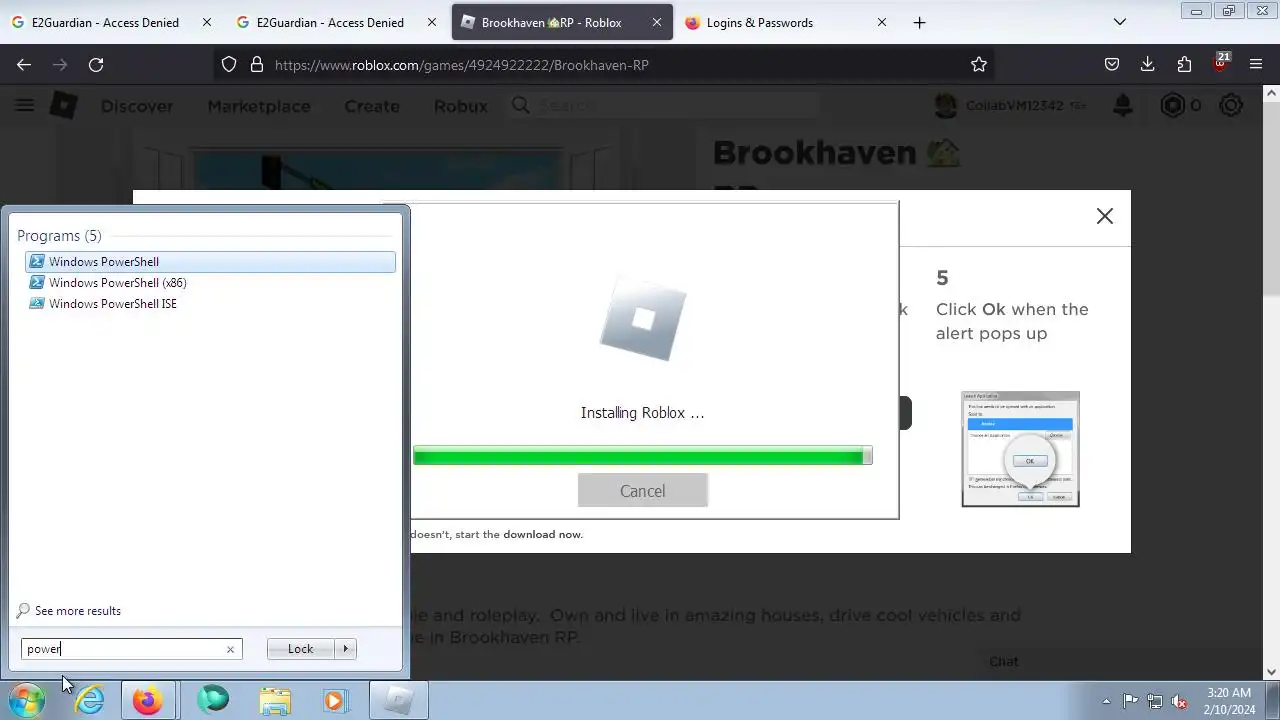
Task: Click the download now link
Action: 542,534
